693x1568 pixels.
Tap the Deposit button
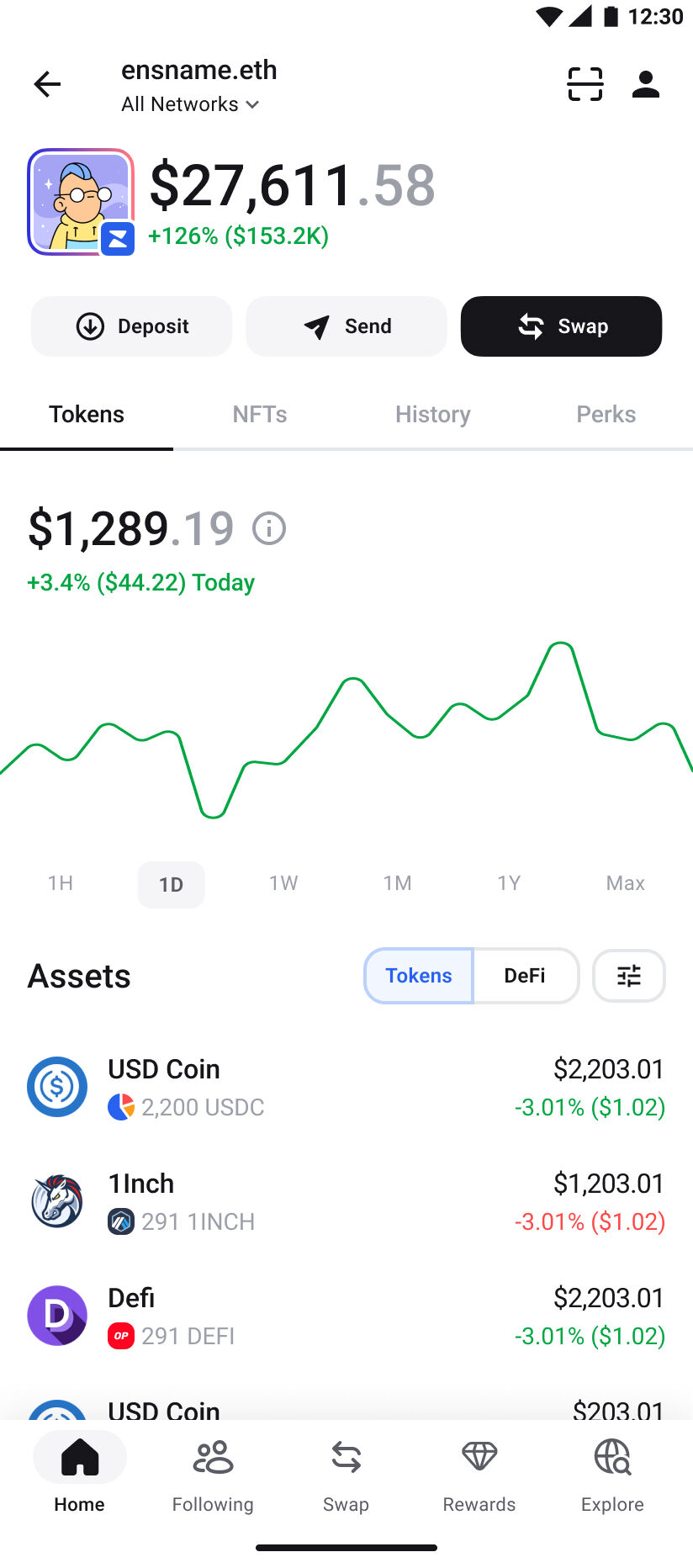131,326
